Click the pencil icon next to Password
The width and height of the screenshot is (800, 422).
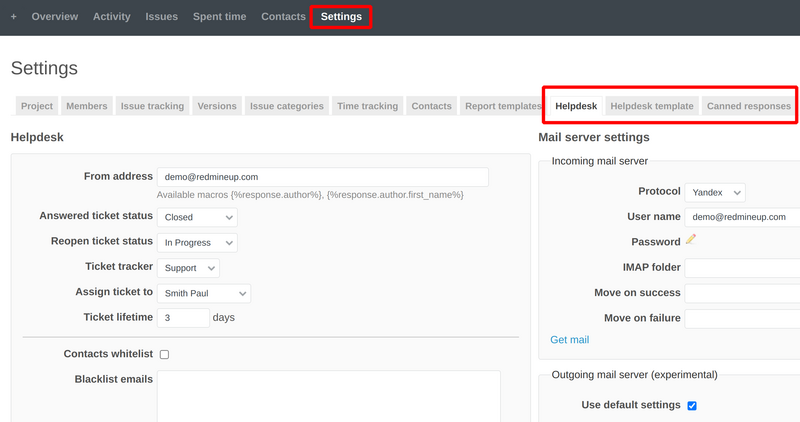(x=691, y=240)
